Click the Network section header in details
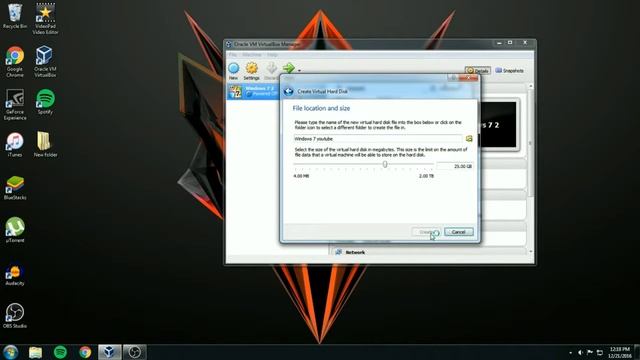 428,252
